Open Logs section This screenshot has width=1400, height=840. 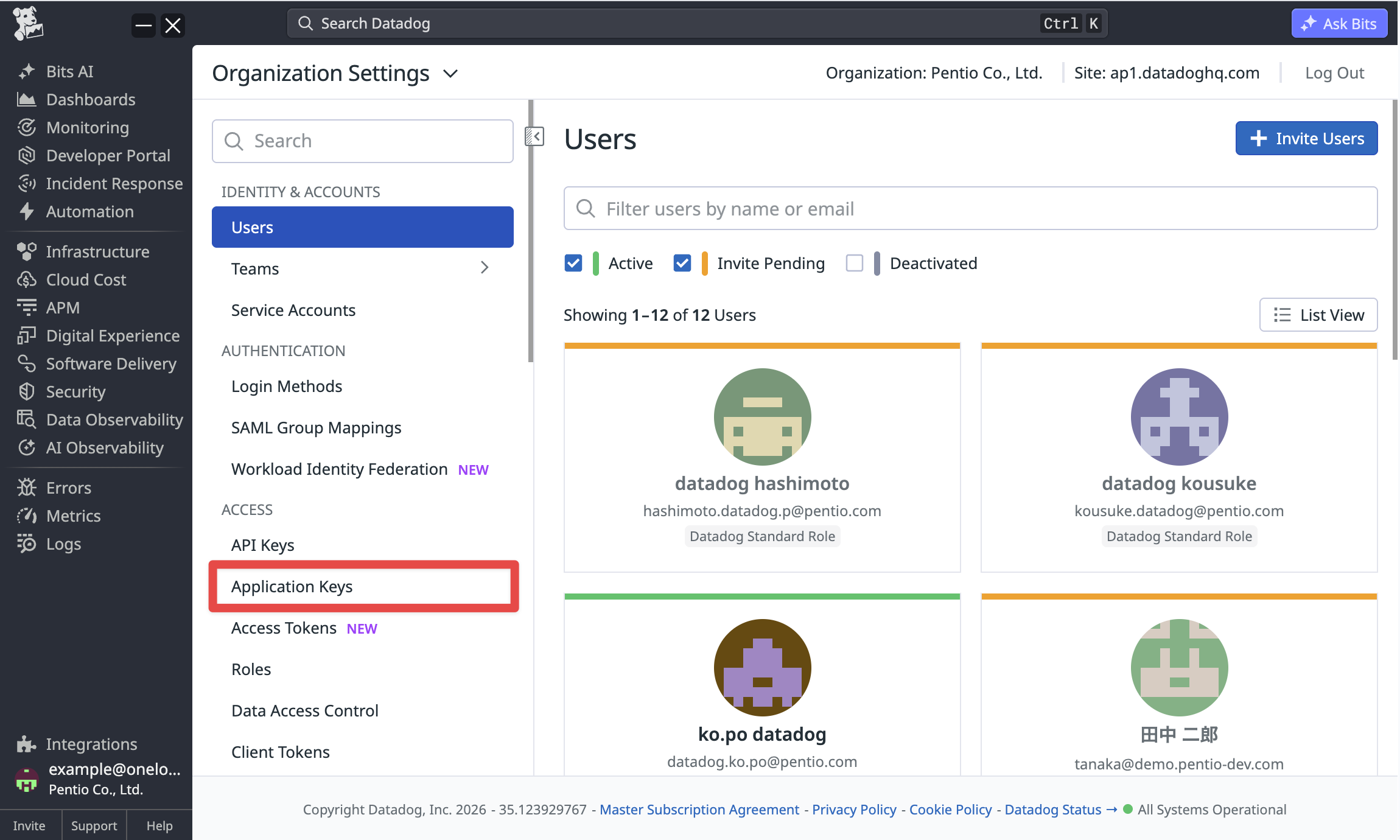coord(49,544)
